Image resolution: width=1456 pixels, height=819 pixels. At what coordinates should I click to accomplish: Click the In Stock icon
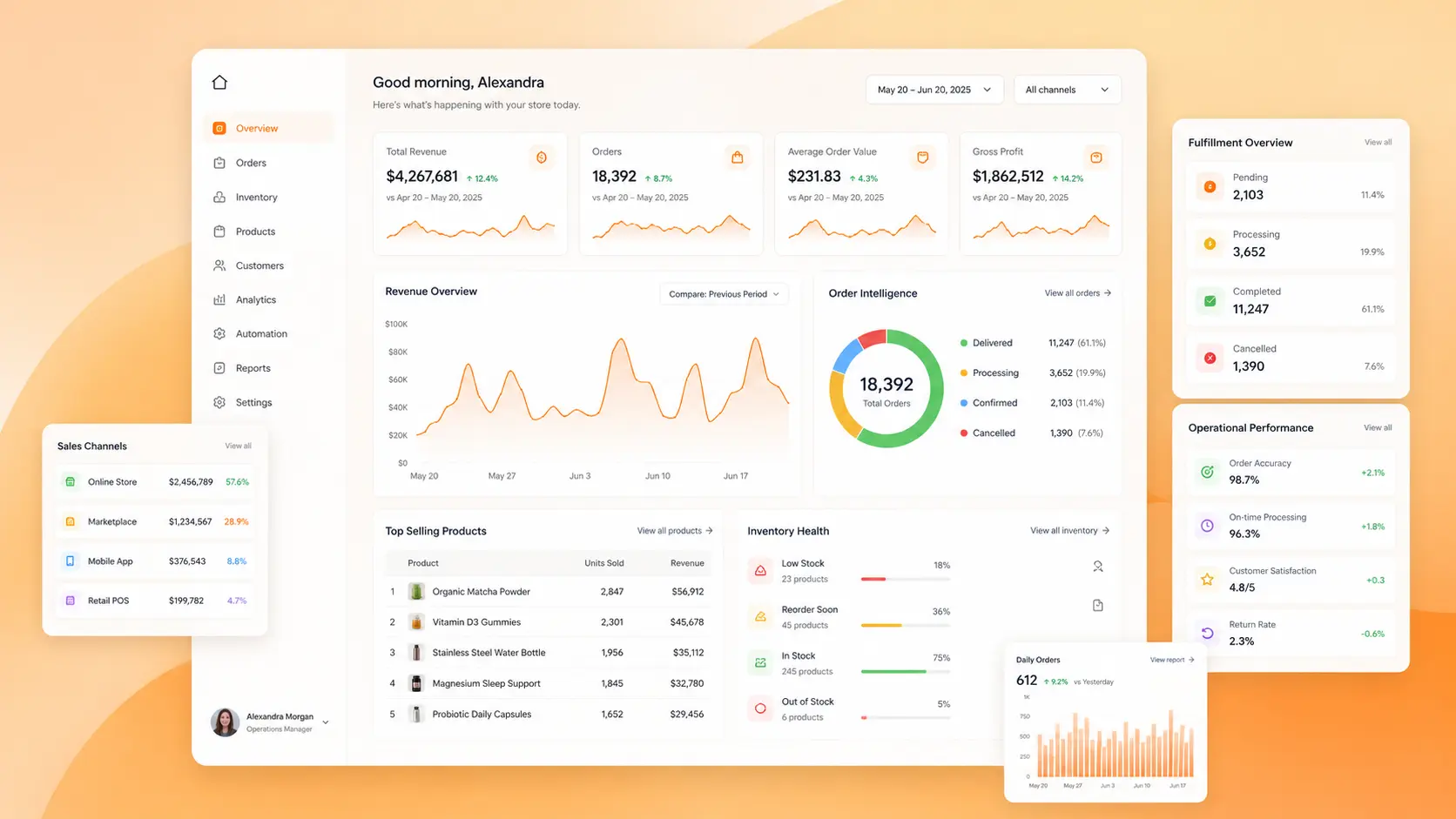(760, 663)
